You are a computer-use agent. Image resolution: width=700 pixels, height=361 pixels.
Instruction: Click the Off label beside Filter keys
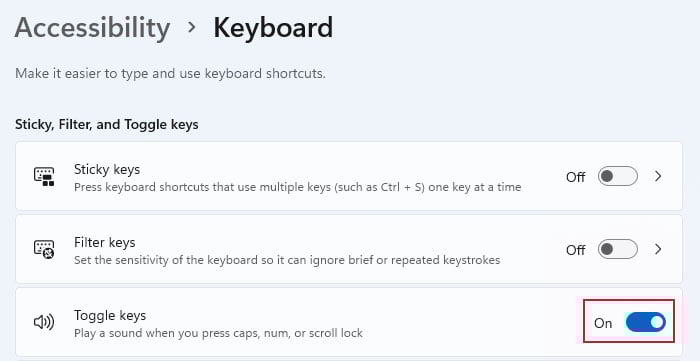575,250
